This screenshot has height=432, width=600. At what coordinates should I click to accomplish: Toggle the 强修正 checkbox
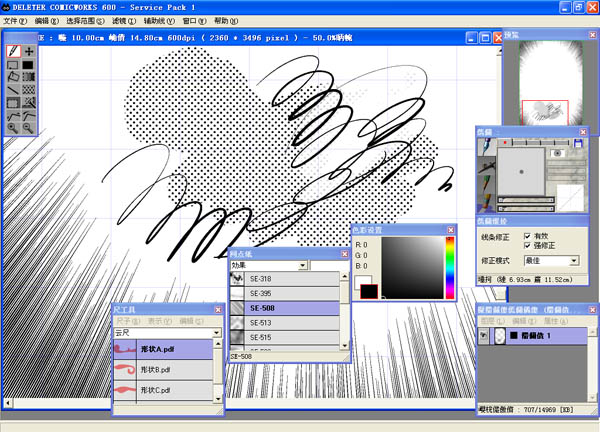click(x=529, y=245)
